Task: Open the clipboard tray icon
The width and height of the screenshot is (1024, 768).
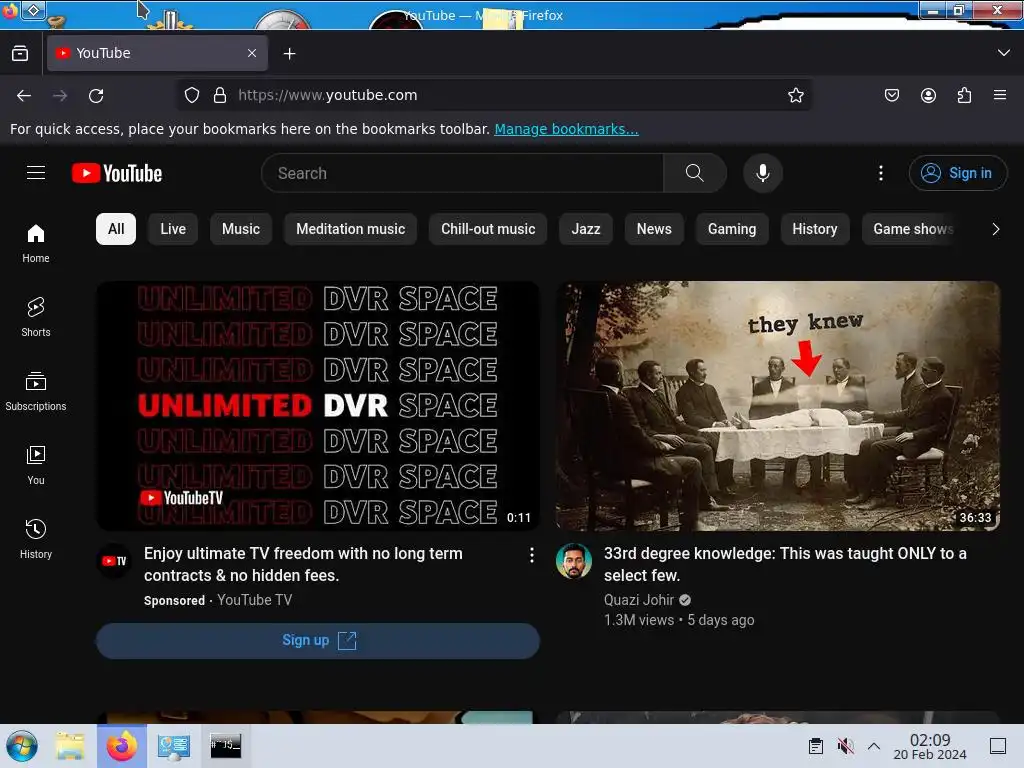Action: pyautogui.click(x=816, y=746)
